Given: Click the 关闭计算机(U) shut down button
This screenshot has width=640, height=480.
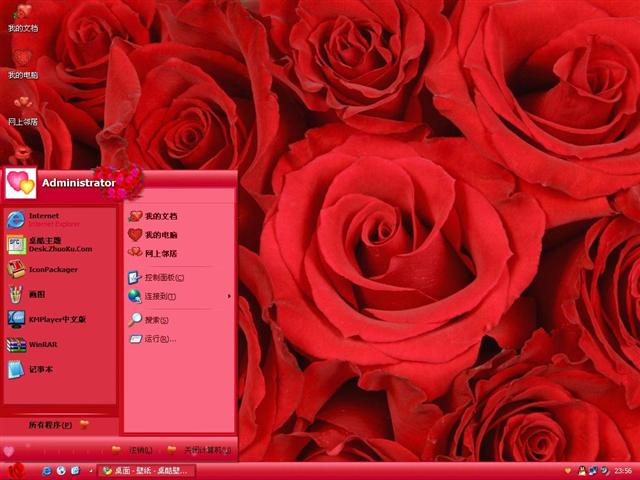Looking at the screenshot, I should point(199,450).
